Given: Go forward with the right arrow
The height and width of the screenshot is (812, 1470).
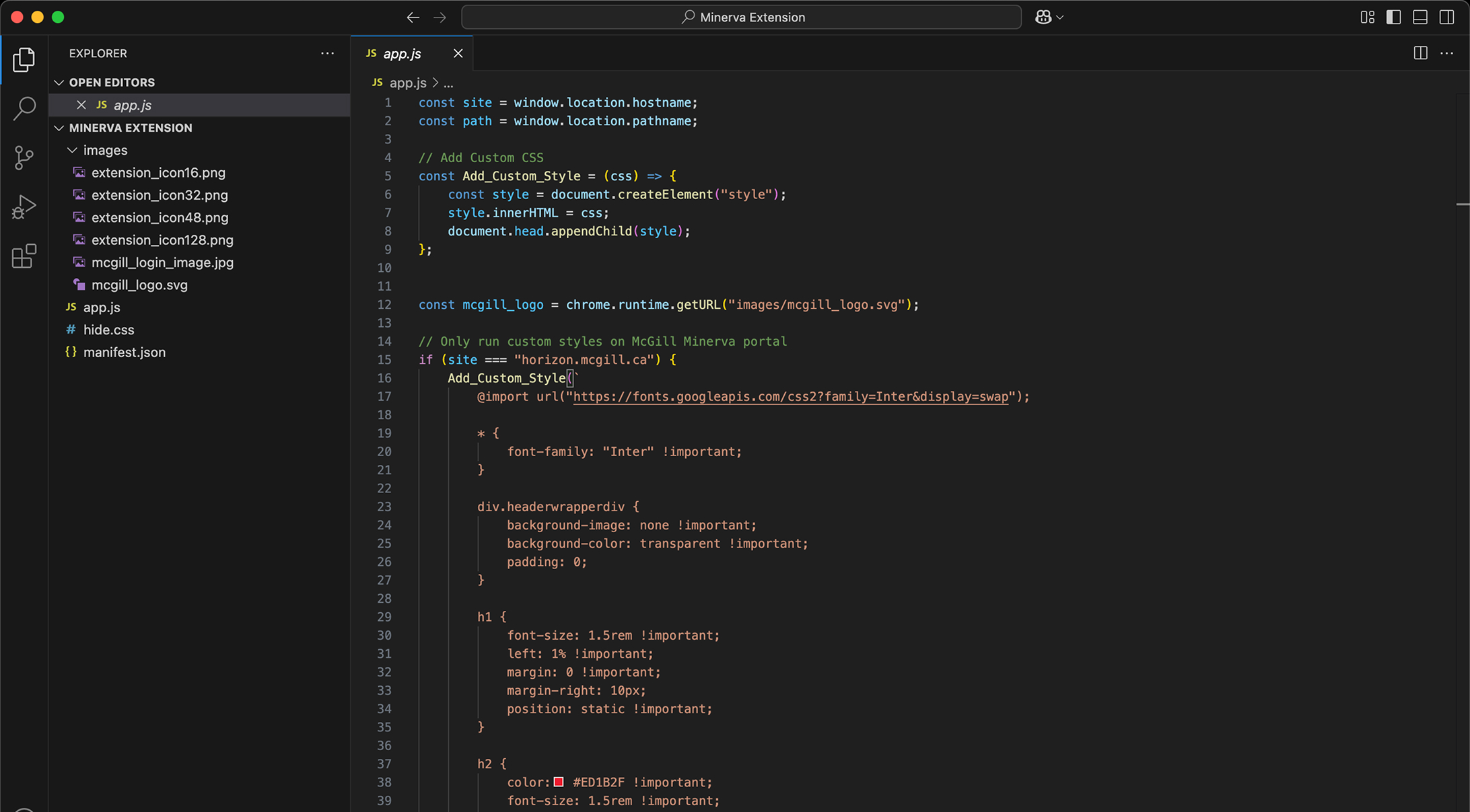Looking at the screenshot, I should point(440,17).
